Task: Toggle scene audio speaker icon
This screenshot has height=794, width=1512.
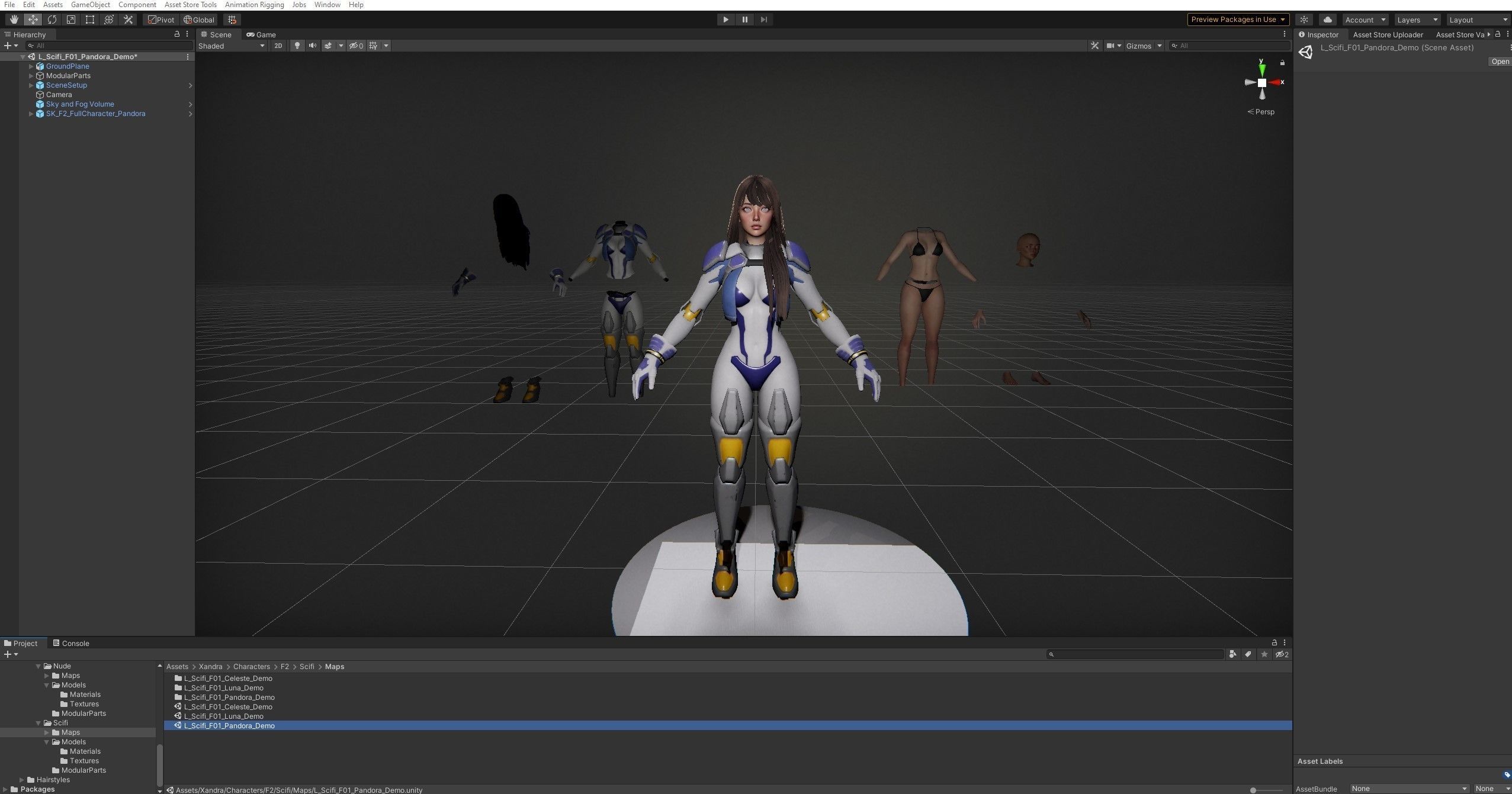Action: click(x=312, y=46)
